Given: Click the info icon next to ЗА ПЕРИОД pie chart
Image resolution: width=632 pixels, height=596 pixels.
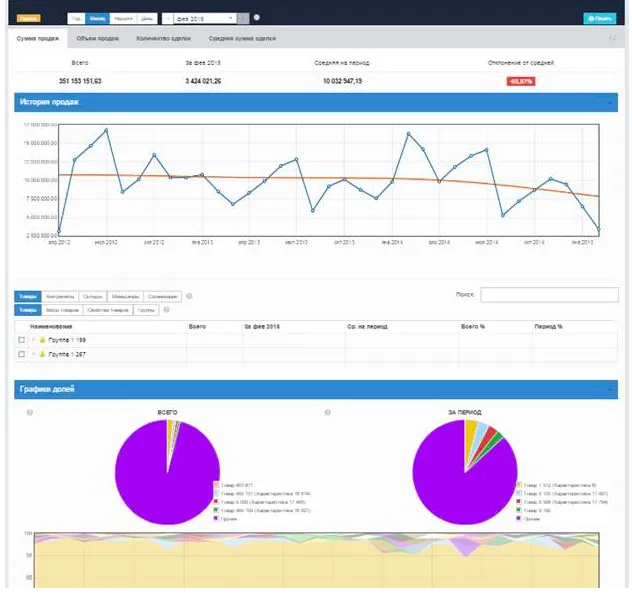Looking at the screenshot, I should (x=327, y=412).
